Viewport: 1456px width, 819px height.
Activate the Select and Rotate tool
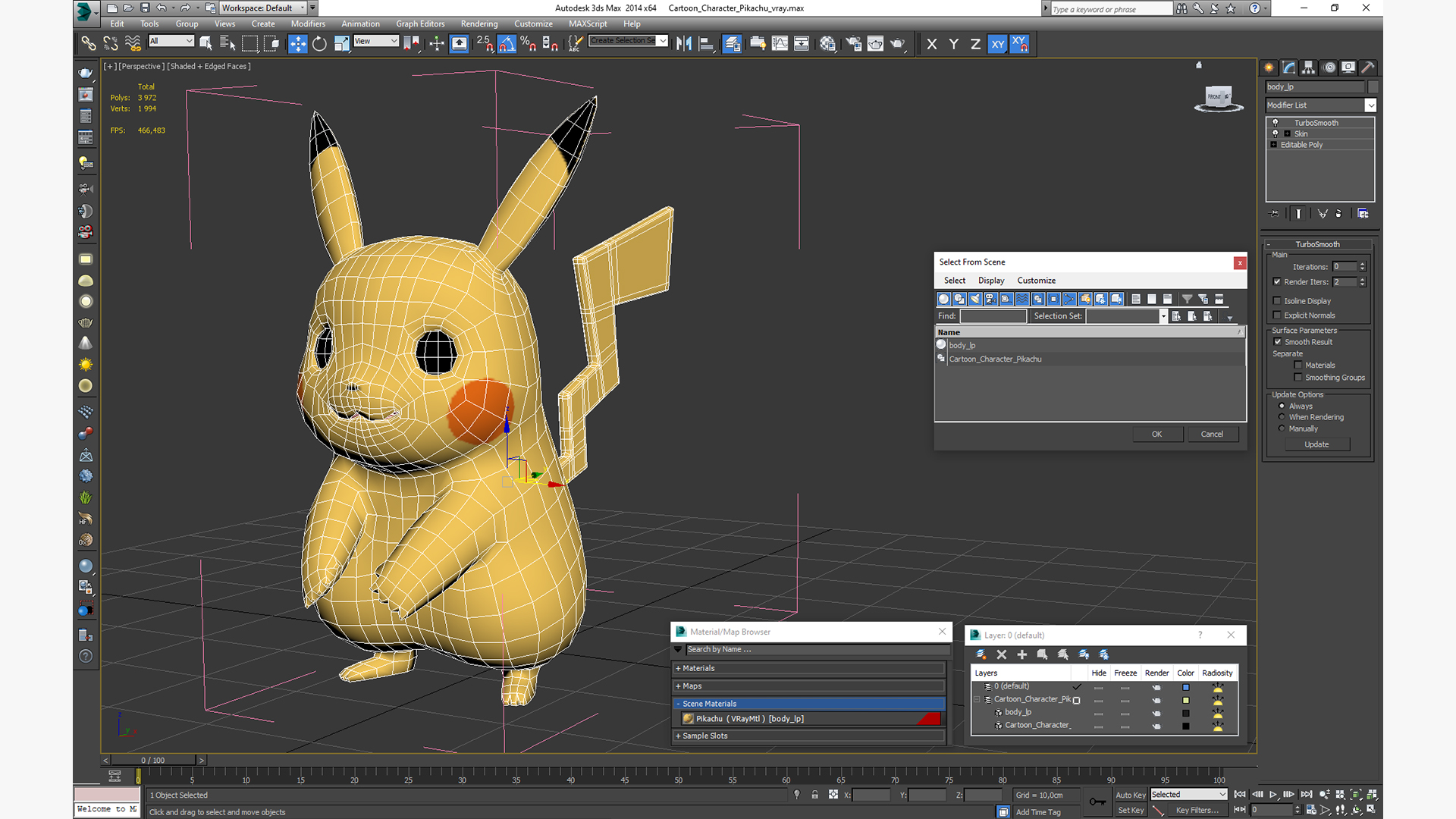319,44
